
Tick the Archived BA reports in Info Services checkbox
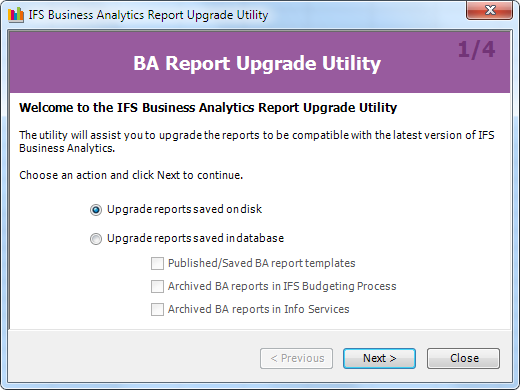coord(157,309)
